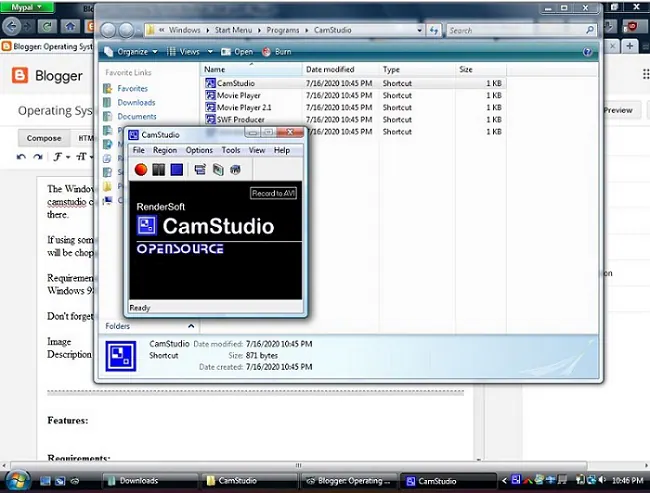
Task: Expand the Folders pane chevron
Action: click(x=191, y=326)
